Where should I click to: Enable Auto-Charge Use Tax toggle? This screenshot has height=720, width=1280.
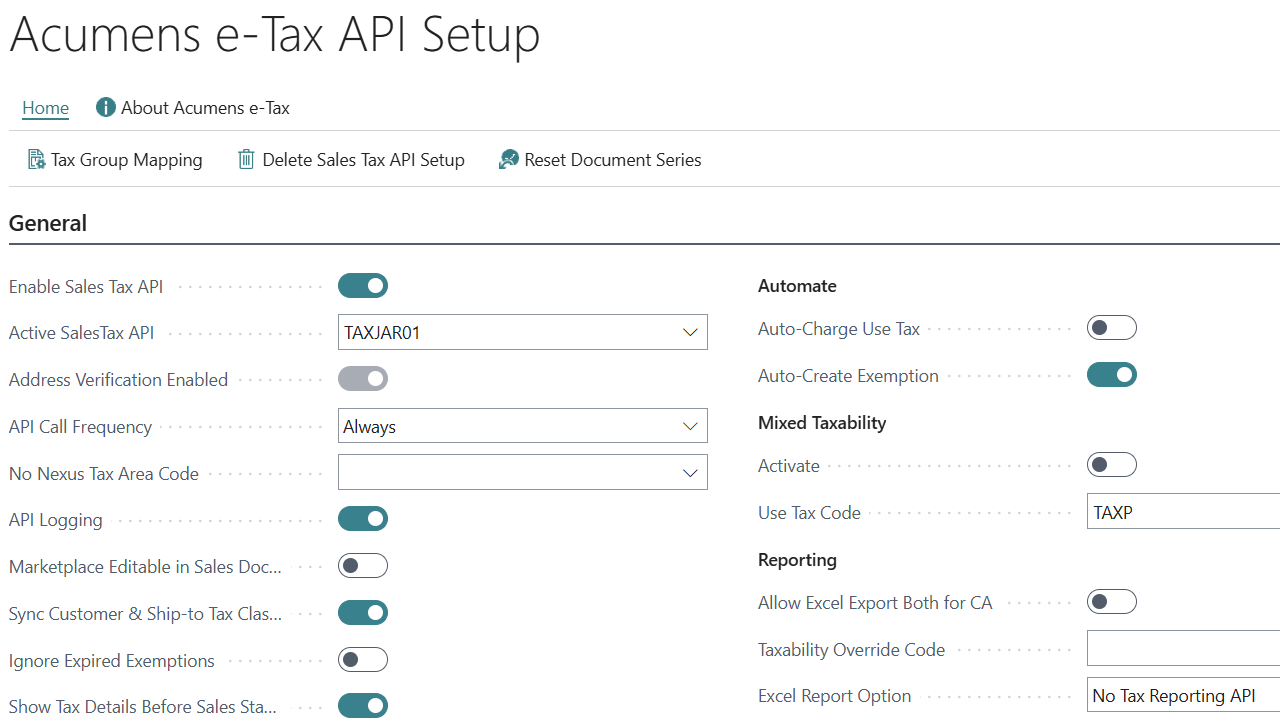[1111, 328]
